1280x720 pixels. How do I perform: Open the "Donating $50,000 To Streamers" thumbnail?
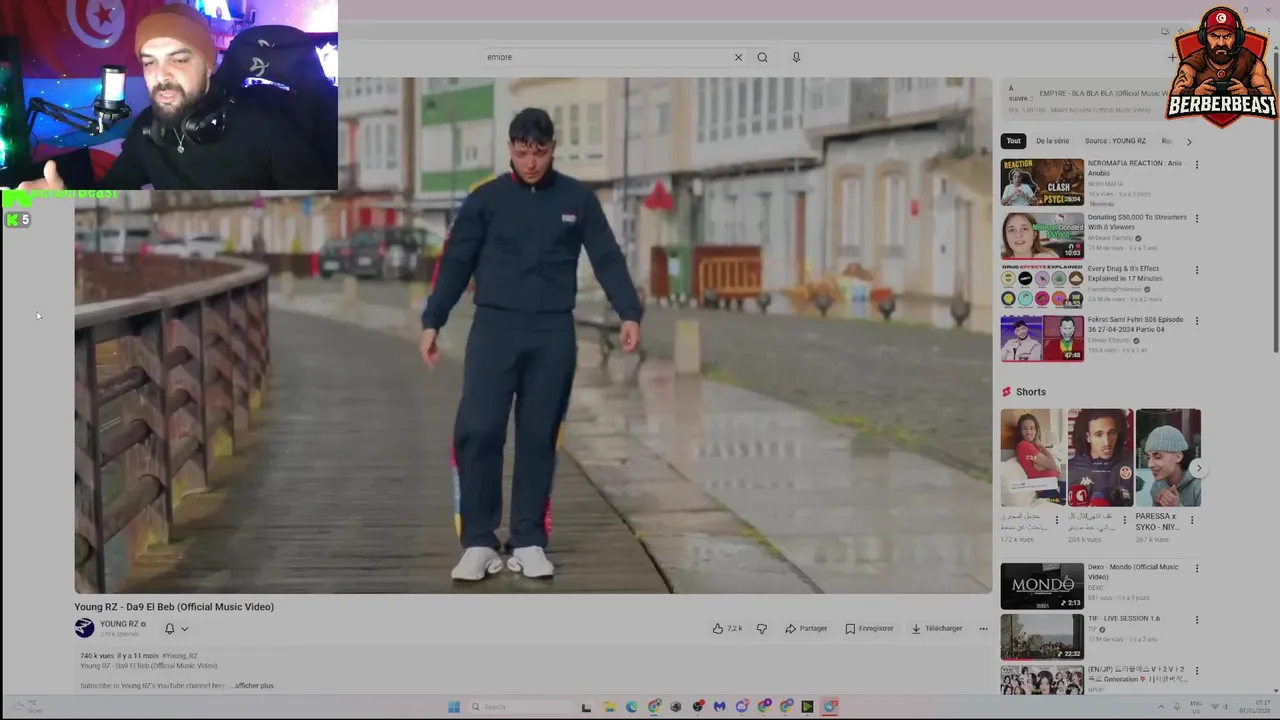1042,235
